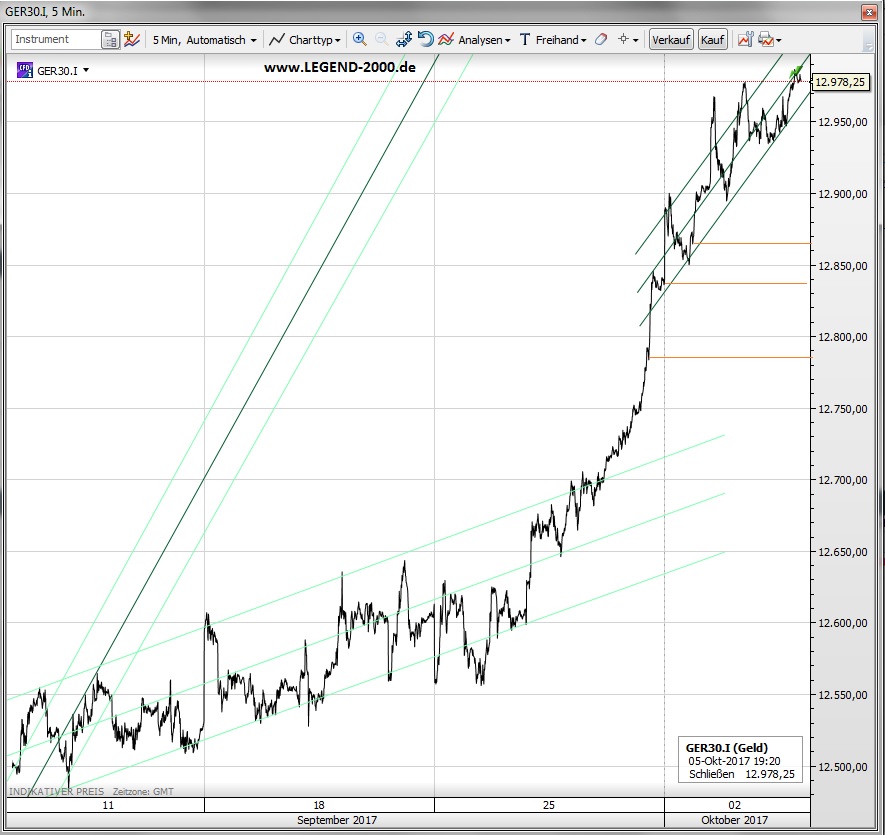Click the window title GER30.I, 5 Min.
The width and height of the screenshot is (885, 835).
click(45, 12)
